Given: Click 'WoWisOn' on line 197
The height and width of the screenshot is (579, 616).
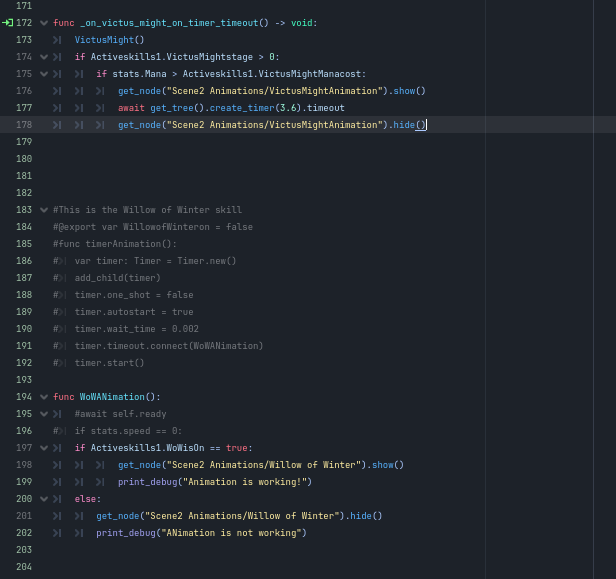Looking at the screenshot, I should [185, 448].
